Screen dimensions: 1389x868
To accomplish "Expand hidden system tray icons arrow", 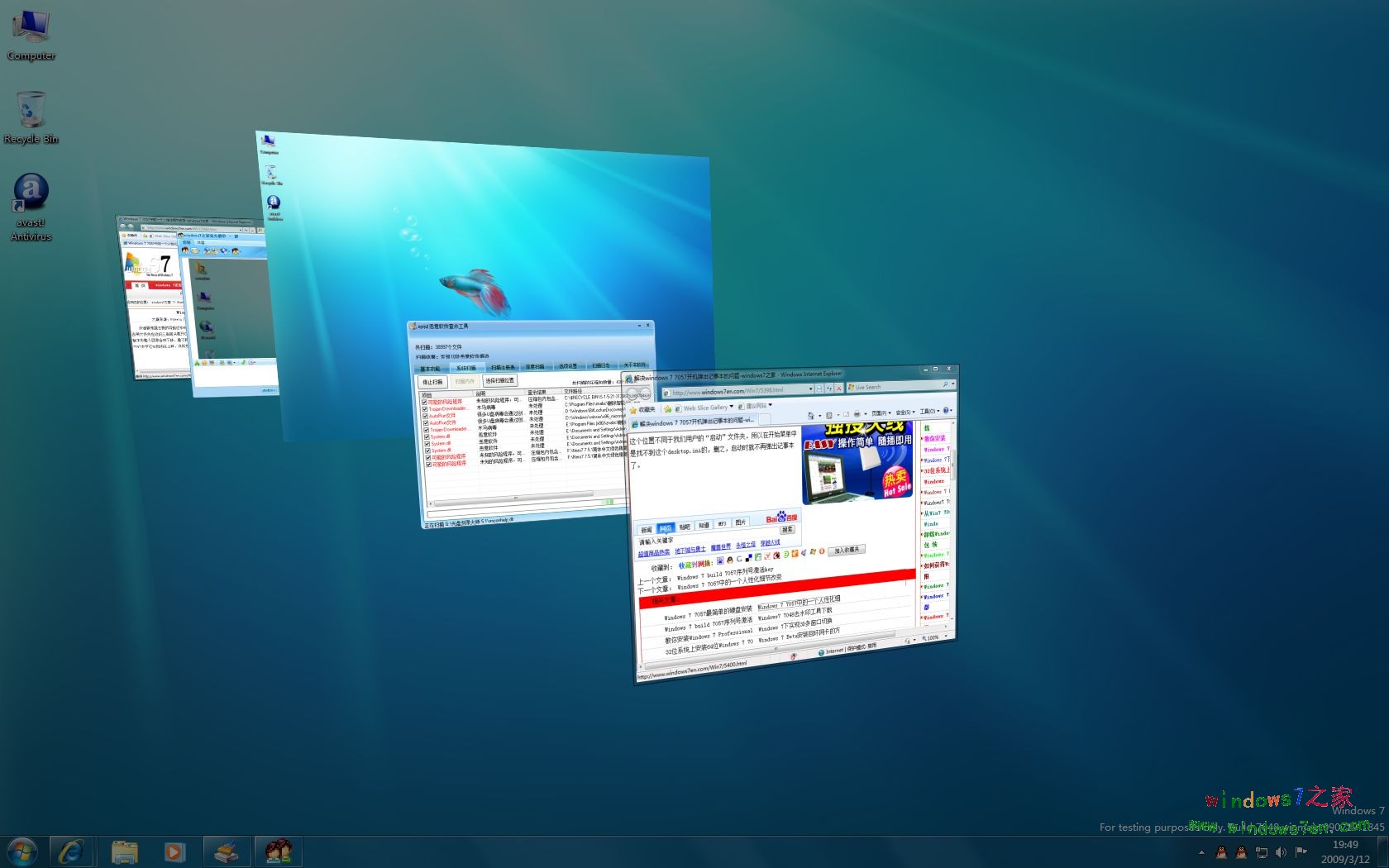I will tap(1201, 852).
